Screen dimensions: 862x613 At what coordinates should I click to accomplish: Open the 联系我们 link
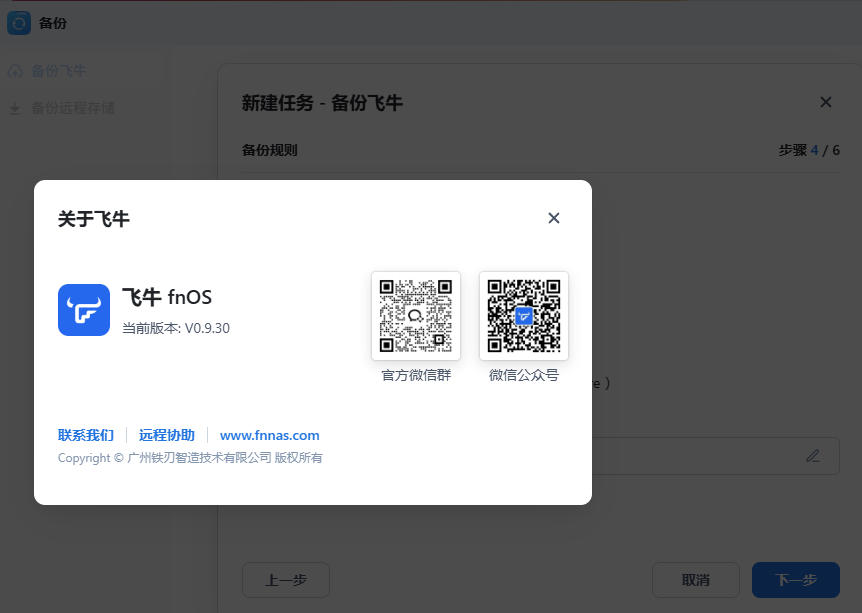(85, 435)
